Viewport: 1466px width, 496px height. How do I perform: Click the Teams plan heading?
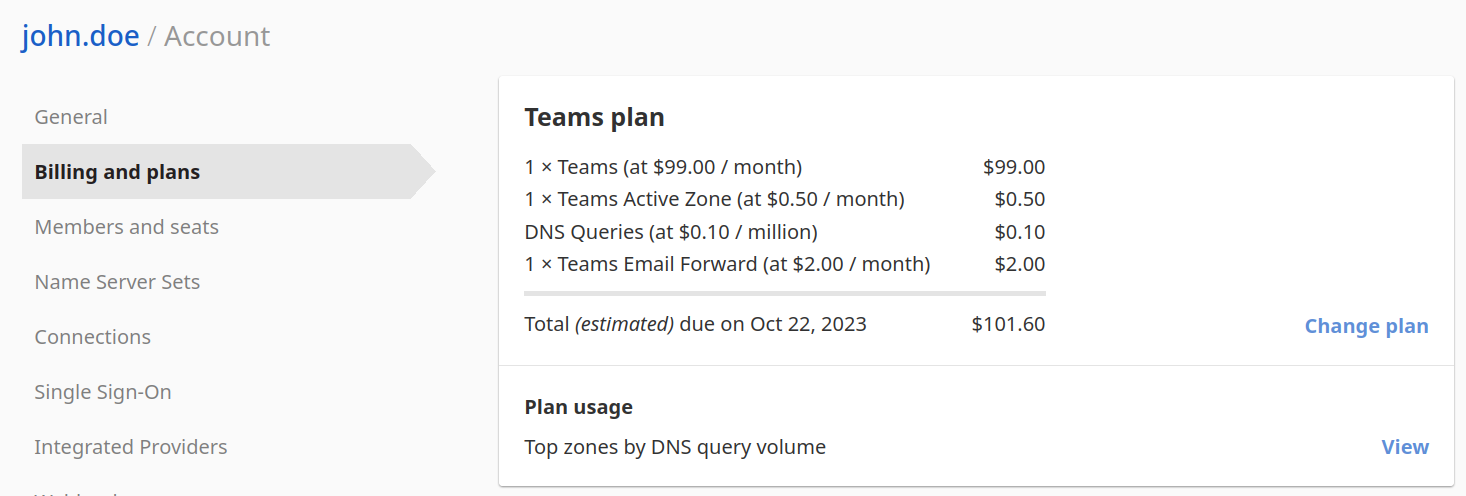(594, 117)
